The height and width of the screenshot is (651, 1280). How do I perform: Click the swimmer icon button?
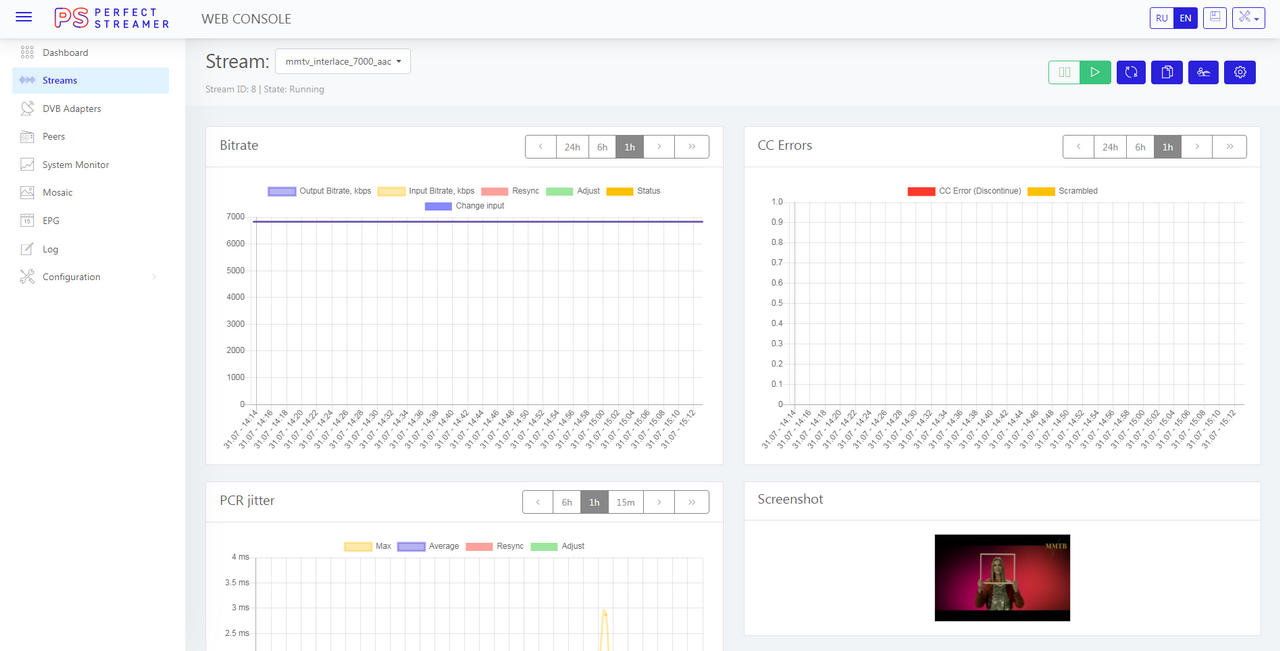click(x=1203, y=72)
